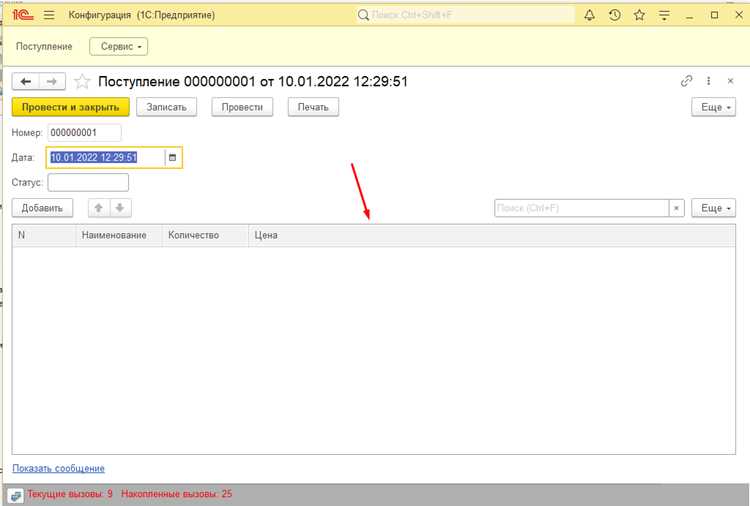Click the Записать button
The image size is (750, 506).
point(166,107)
